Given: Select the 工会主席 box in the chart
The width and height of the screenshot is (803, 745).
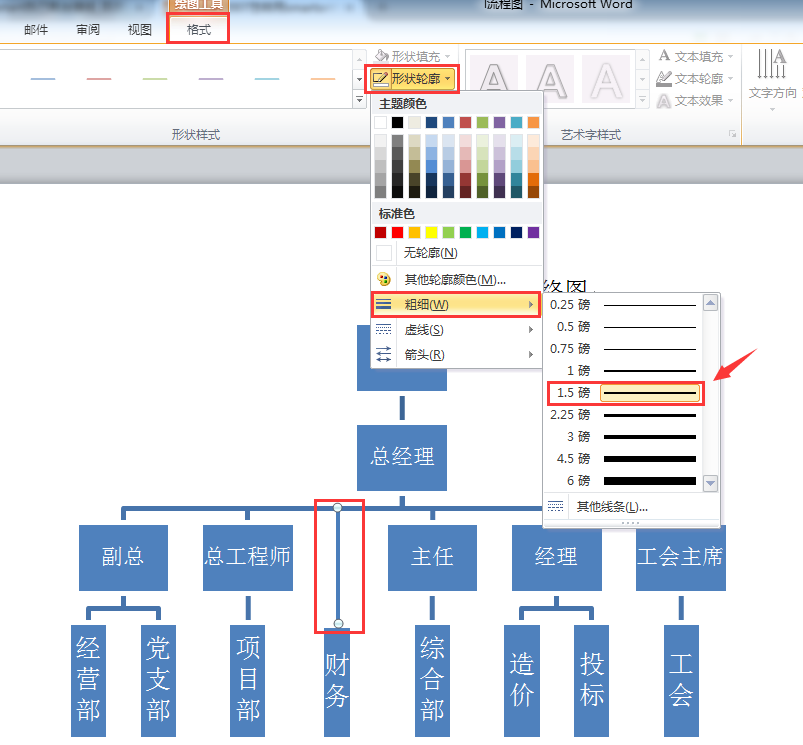Looking at the screenshot, I should [681, 558].
